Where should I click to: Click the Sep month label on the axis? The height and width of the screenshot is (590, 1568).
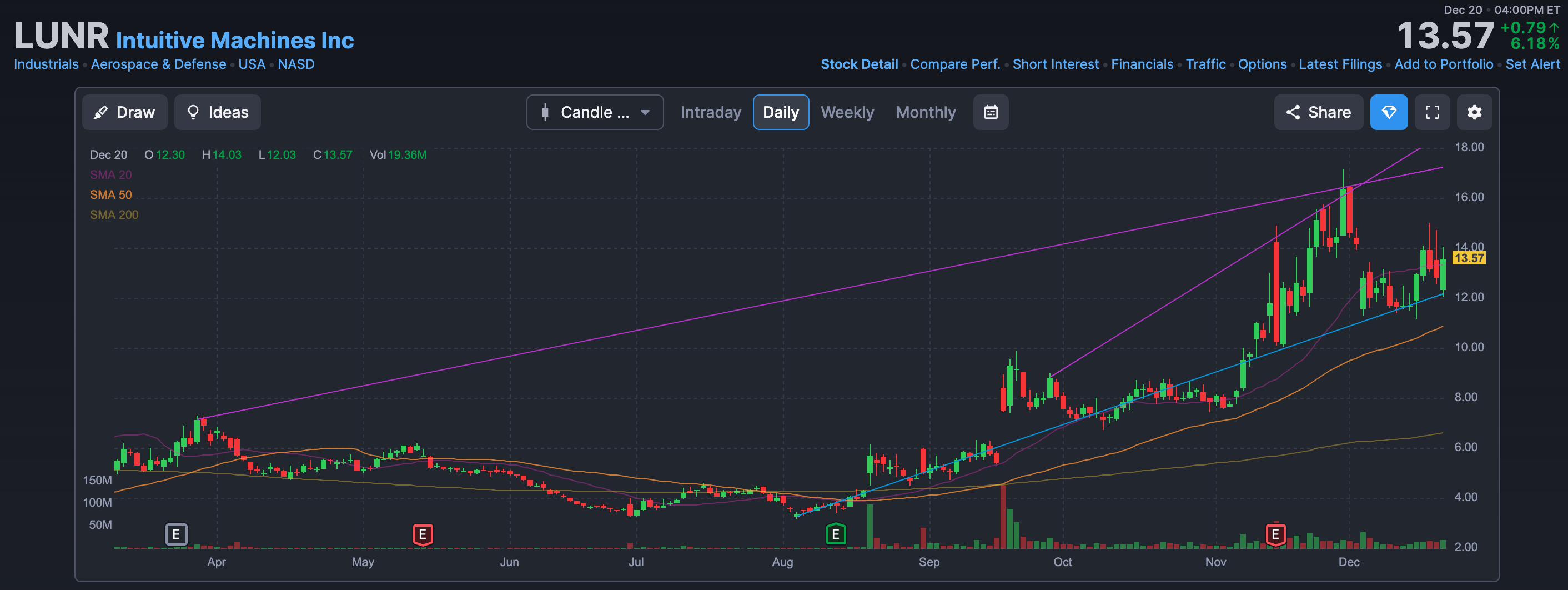point(929,562)
